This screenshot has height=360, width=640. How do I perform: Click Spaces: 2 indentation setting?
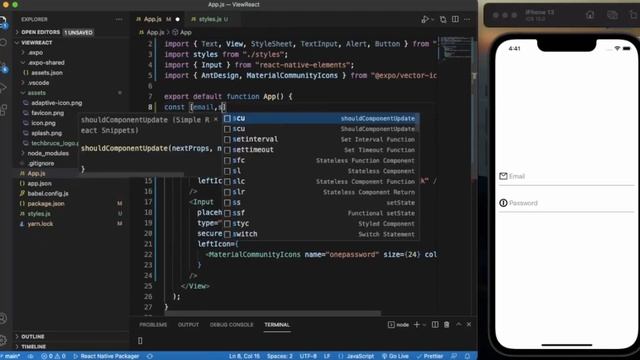click(280, 356)
